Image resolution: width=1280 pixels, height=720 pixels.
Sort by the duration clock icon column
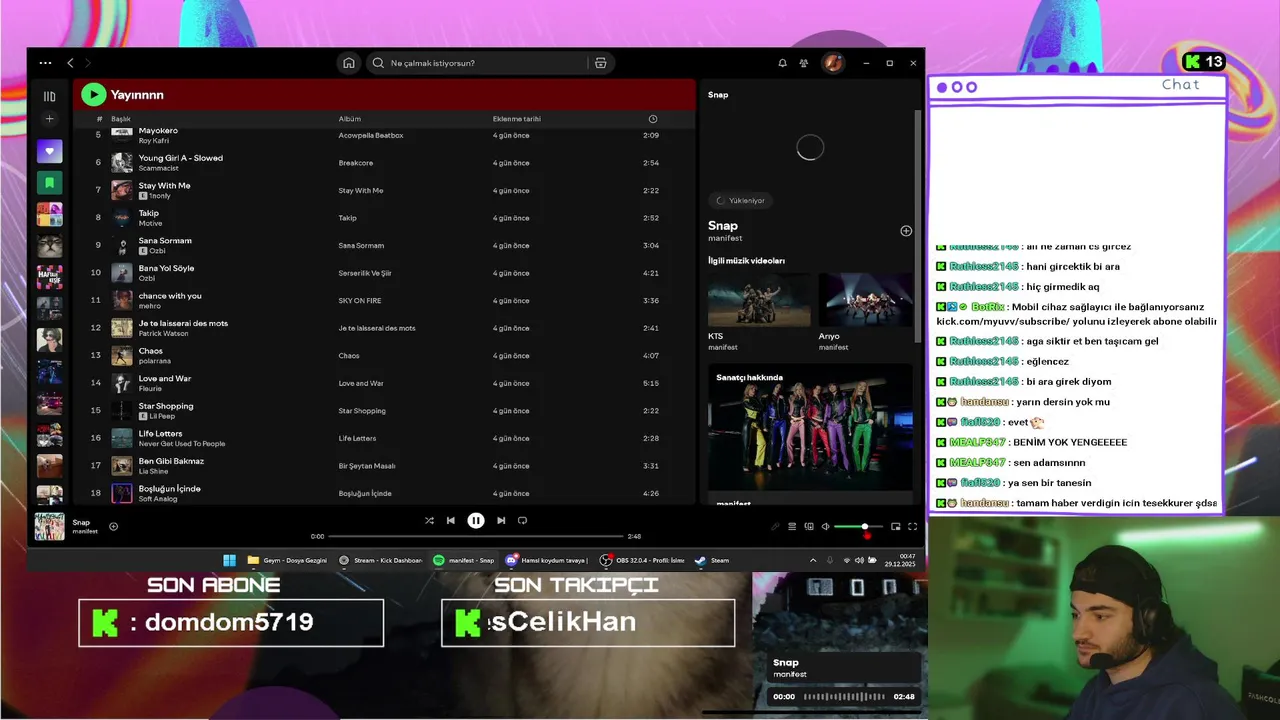(653, 119)
